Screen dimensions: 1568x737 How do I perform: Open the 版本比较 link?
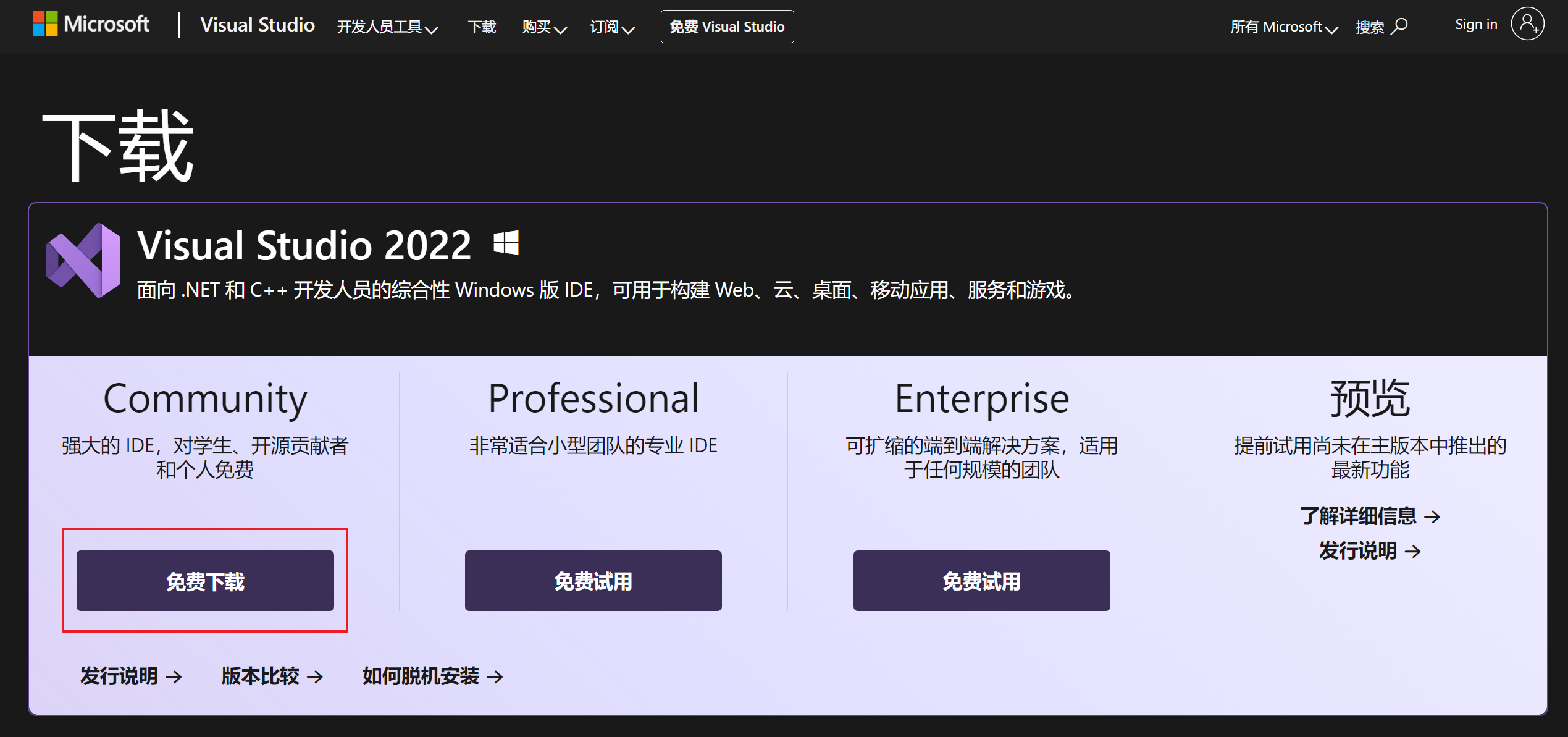(272, 676)
